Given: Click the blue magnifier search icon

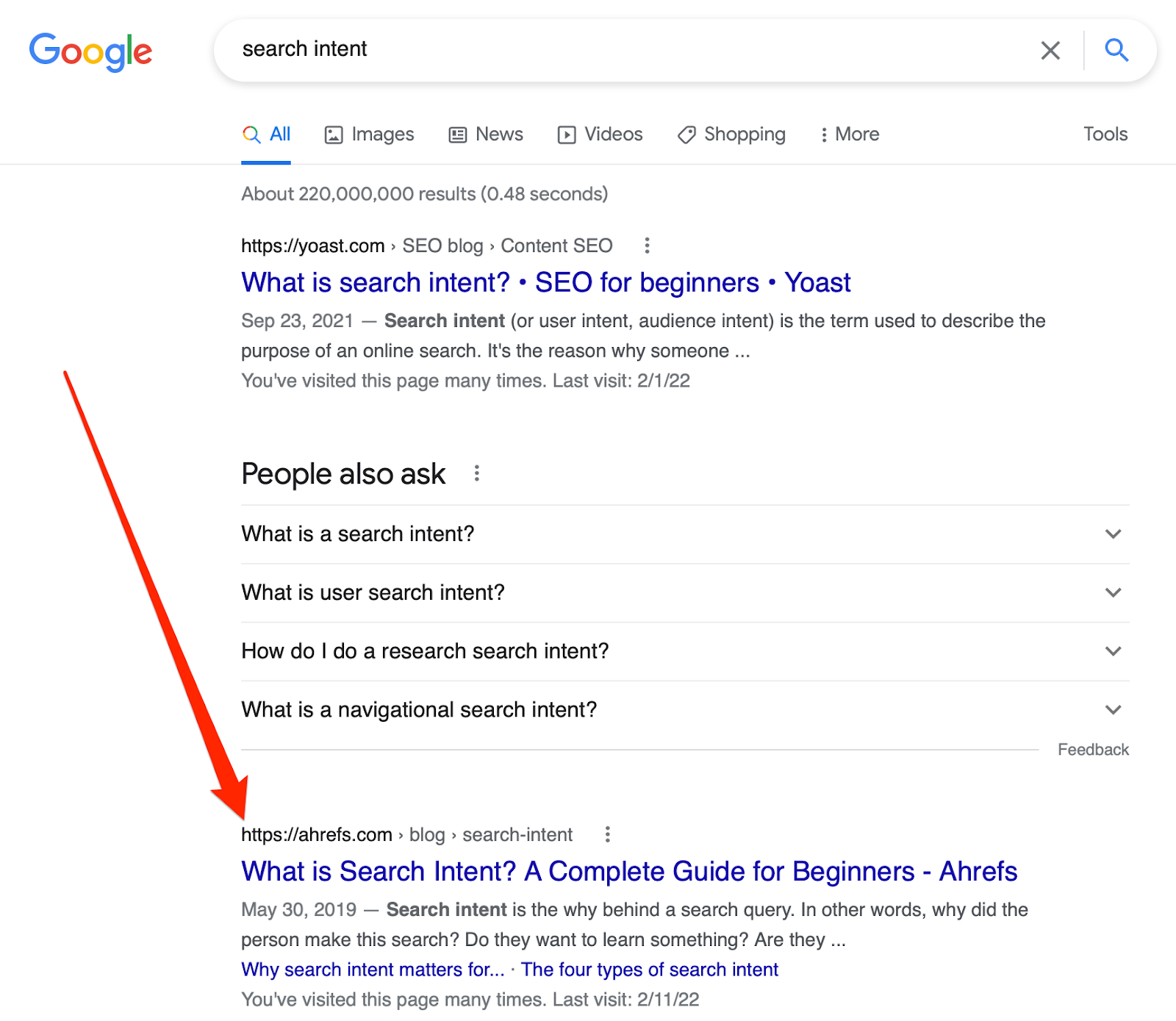Looking at the screenshot, I should (1116, 50).
